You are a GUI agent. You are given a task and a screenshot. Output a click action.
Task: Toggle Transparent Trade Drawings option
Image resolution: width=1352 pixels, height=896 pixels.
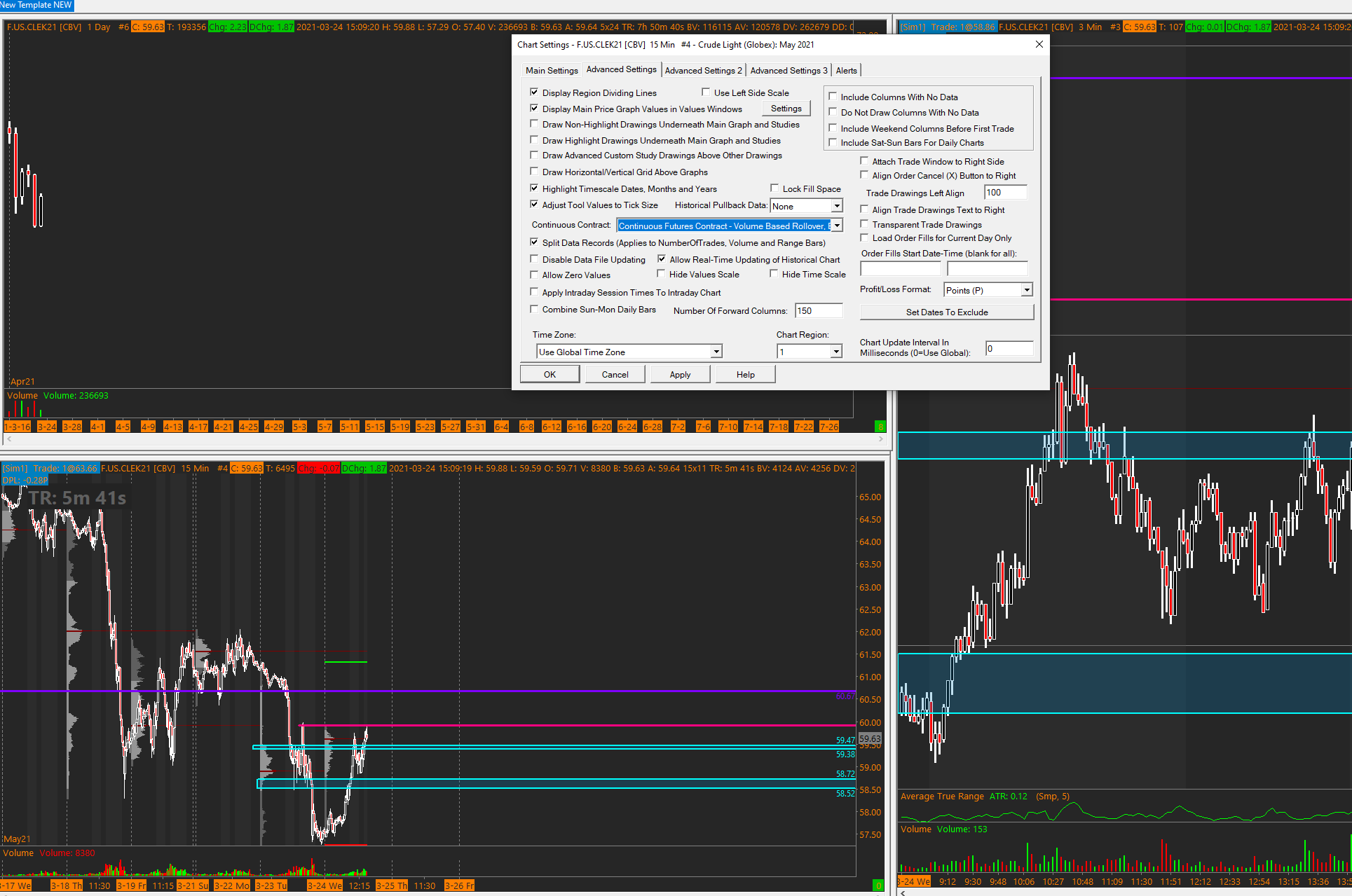[865, 224]
